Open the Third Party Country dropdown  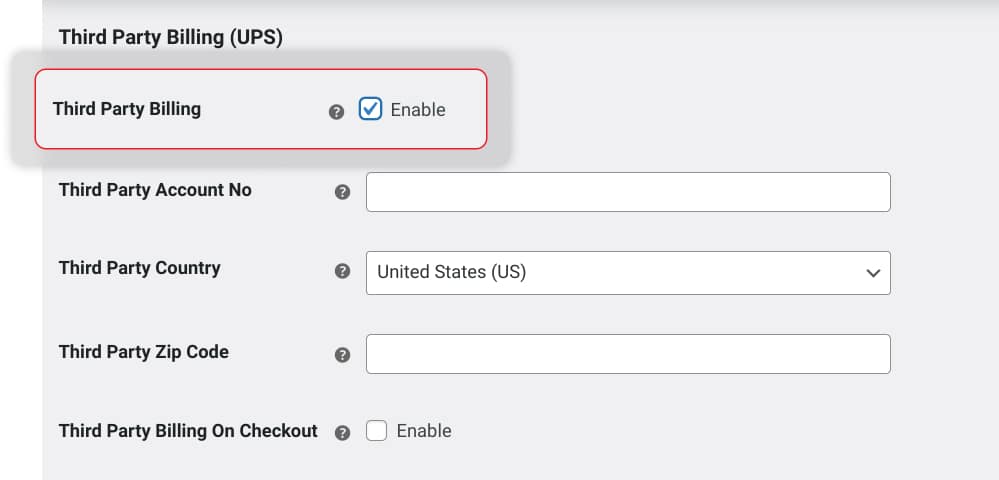tap(627, 272)
